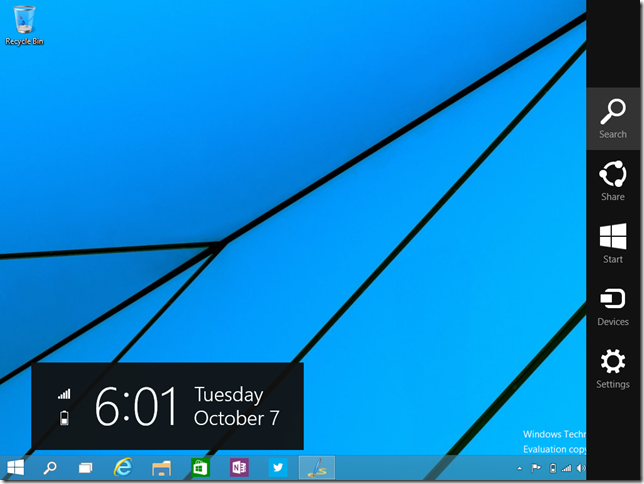Show hidden system tray icons
644x484 pixels.
520,468
